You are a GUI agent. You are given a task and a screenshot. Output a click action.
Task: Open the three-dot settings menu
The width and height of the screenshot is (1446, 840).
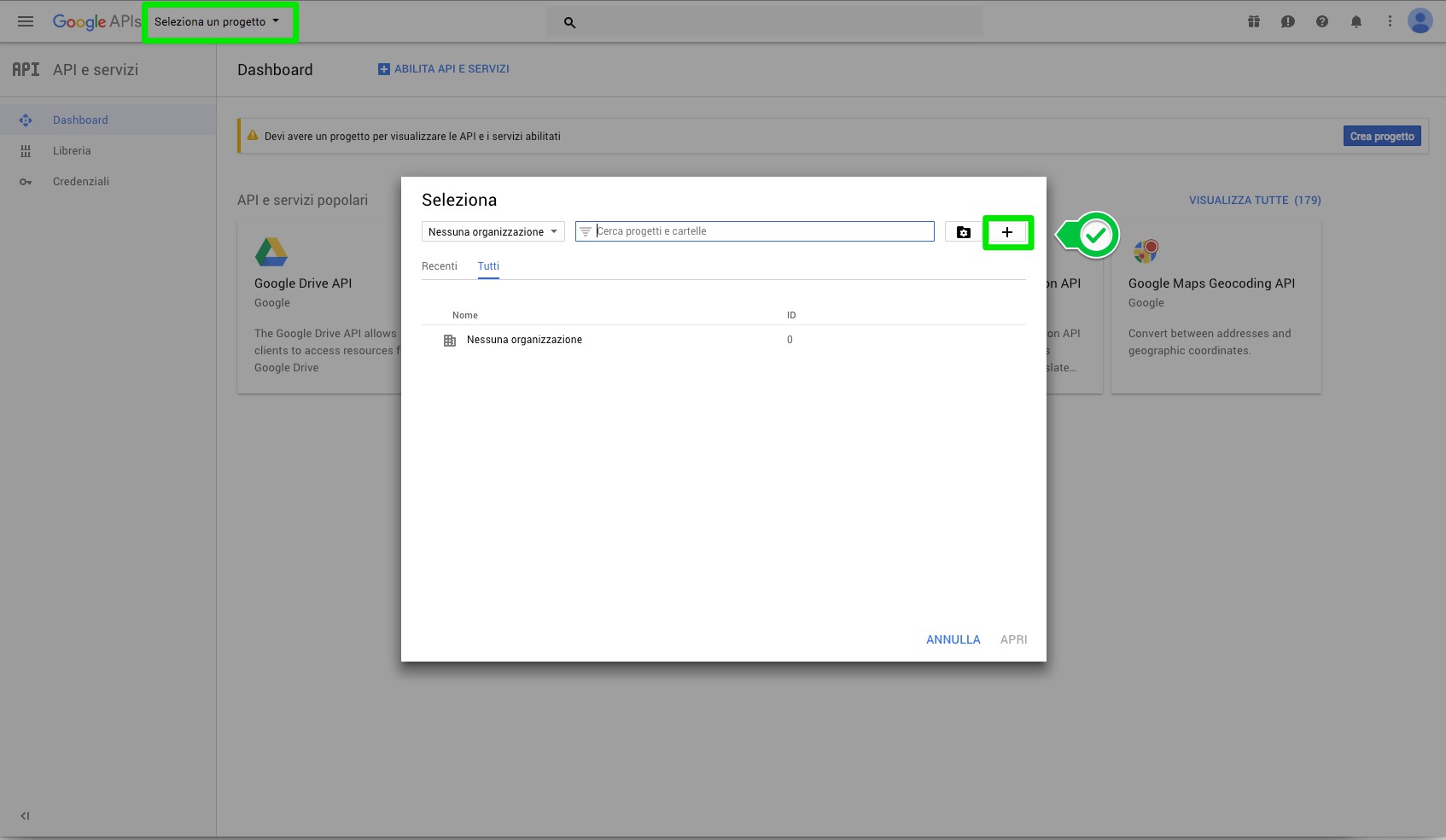1389,21
